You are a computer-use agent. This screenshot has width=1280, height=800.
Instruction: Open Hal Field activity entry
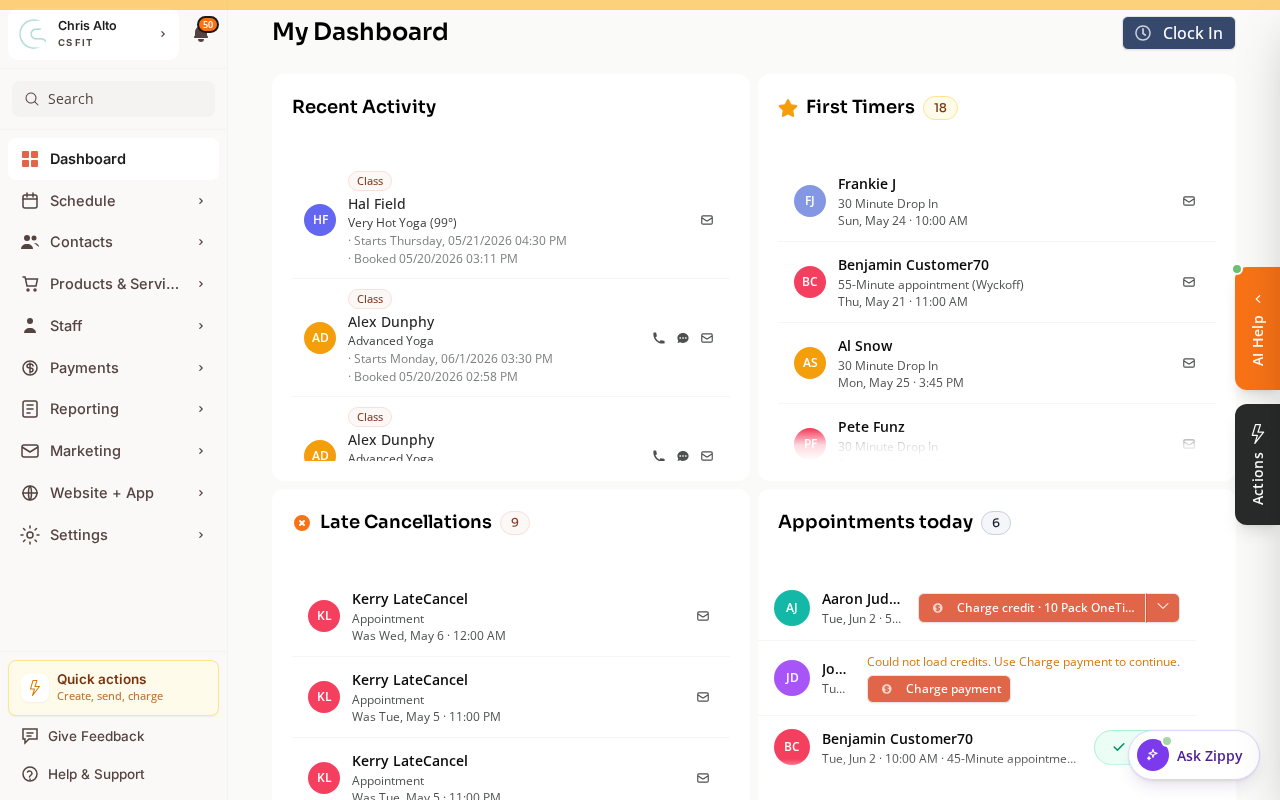510,220
